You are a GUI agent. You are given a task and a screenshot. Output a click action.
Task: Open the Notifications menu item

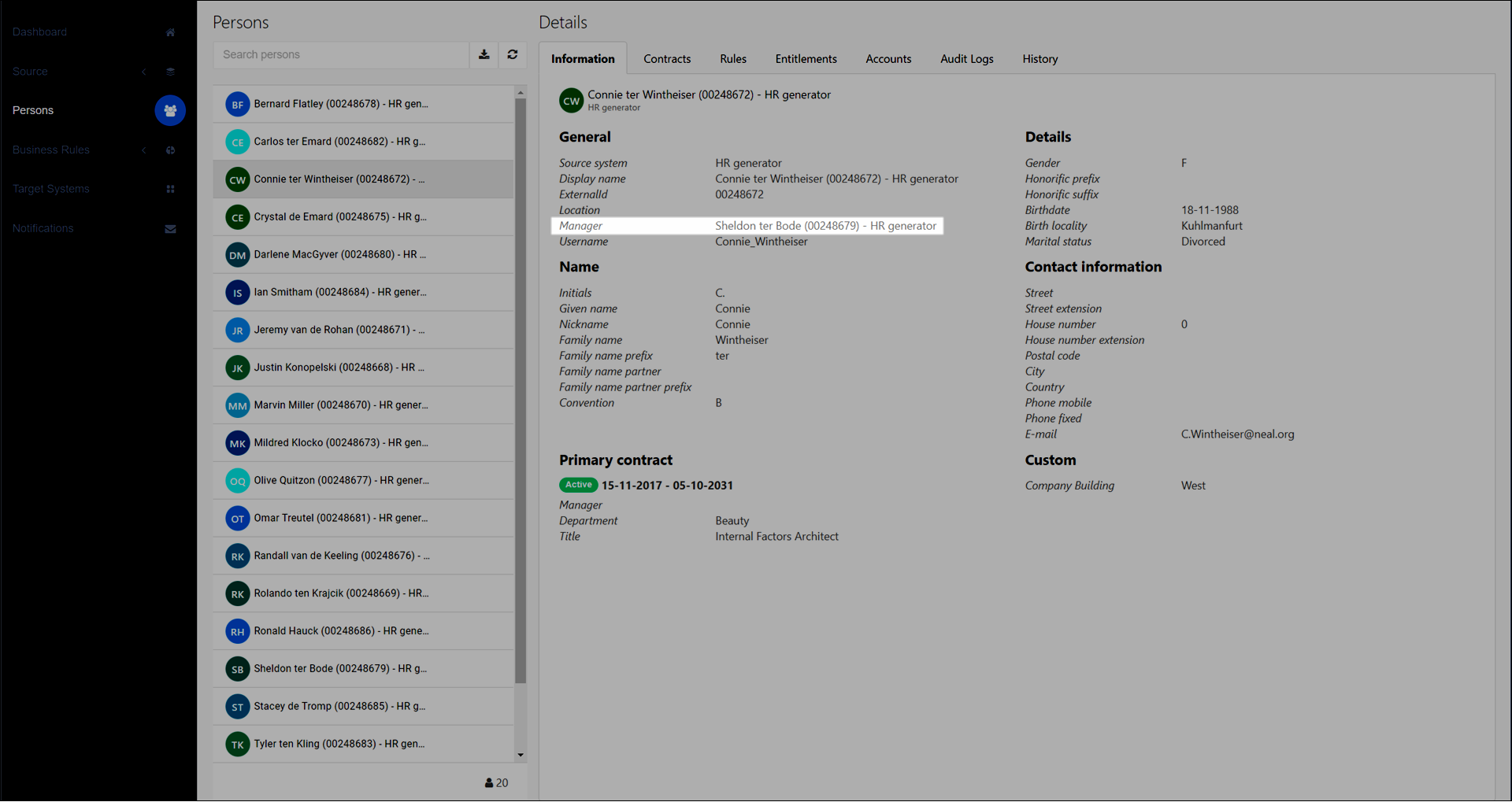43,228
